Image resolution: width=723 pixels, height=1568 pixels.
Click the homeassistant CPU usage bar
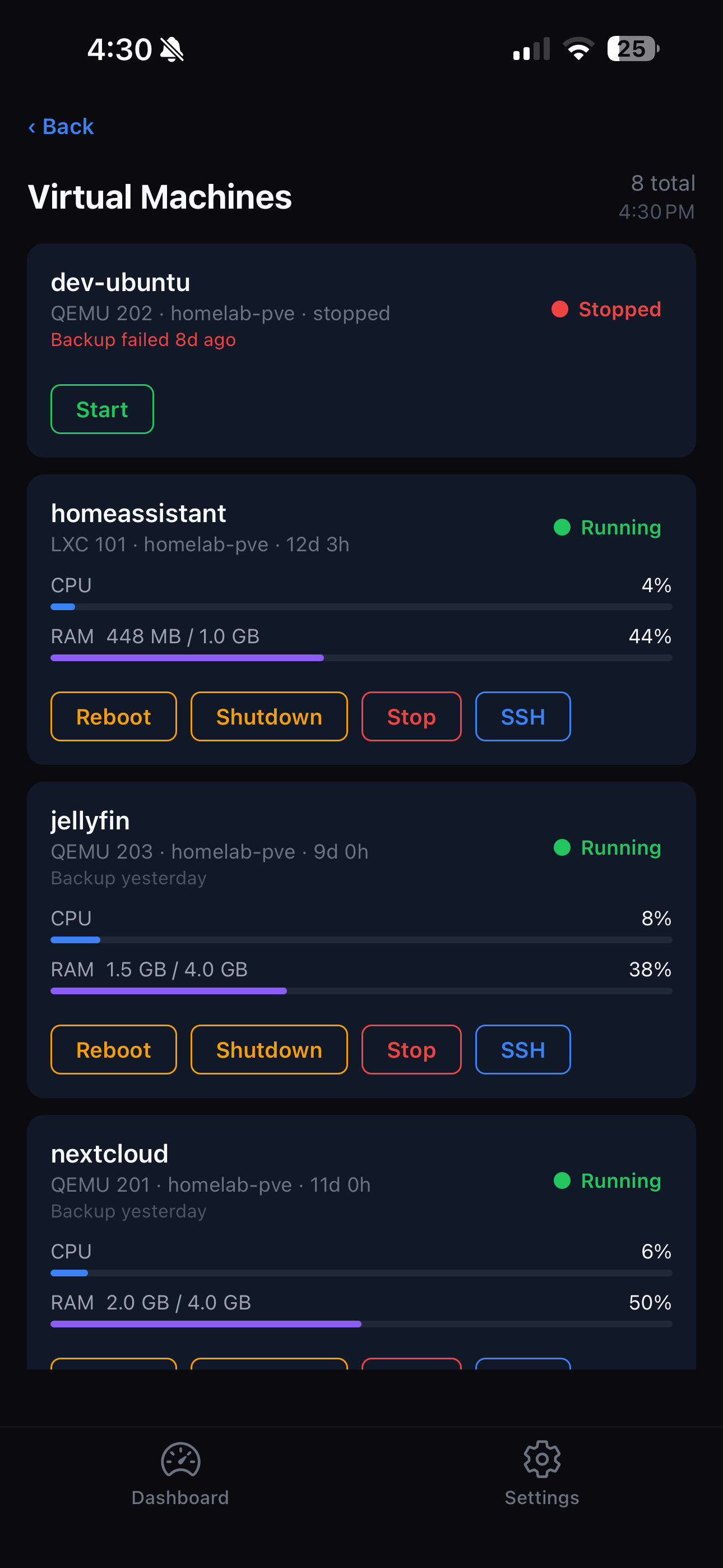tap(361, 607)
